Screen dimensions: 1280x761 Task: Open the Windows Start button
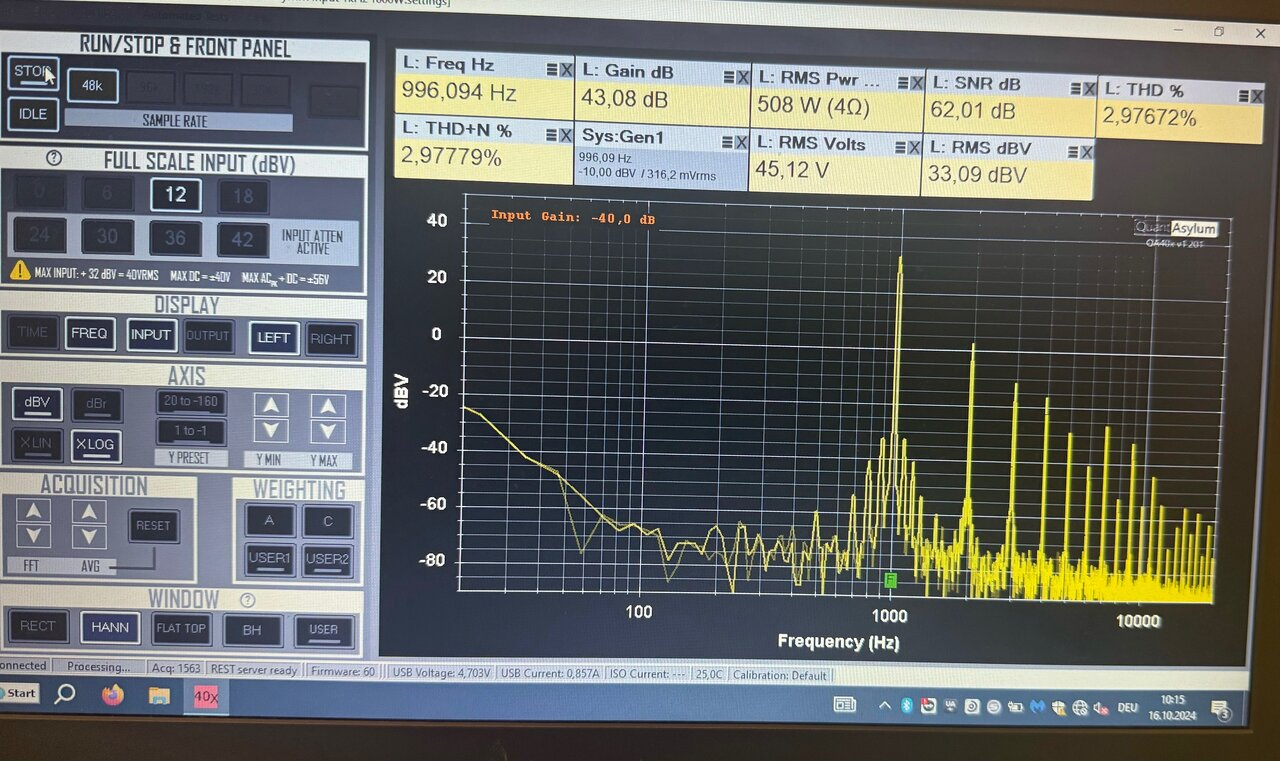point(18,692)
